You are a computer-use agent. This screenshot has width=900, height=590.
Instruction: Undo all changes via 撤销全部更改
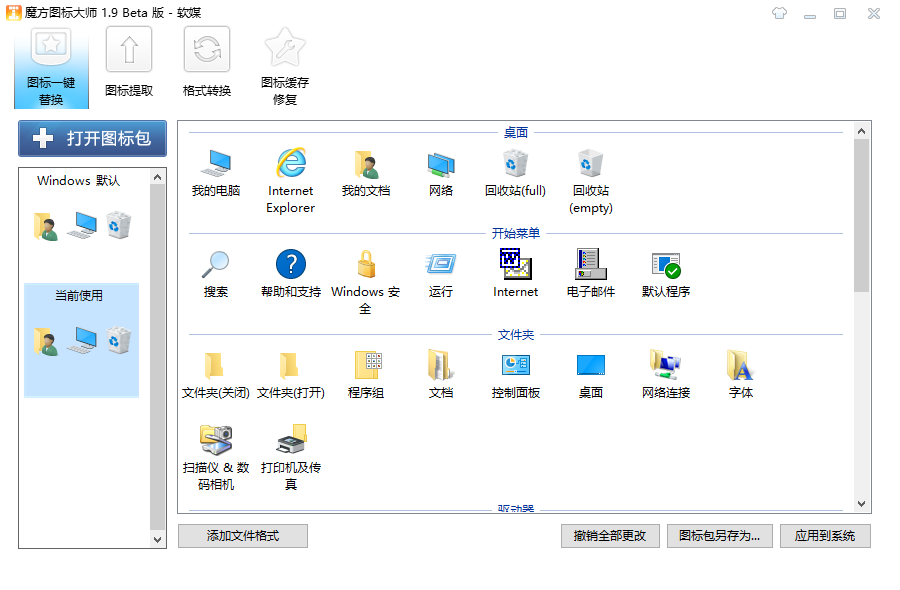click(609, 536)
